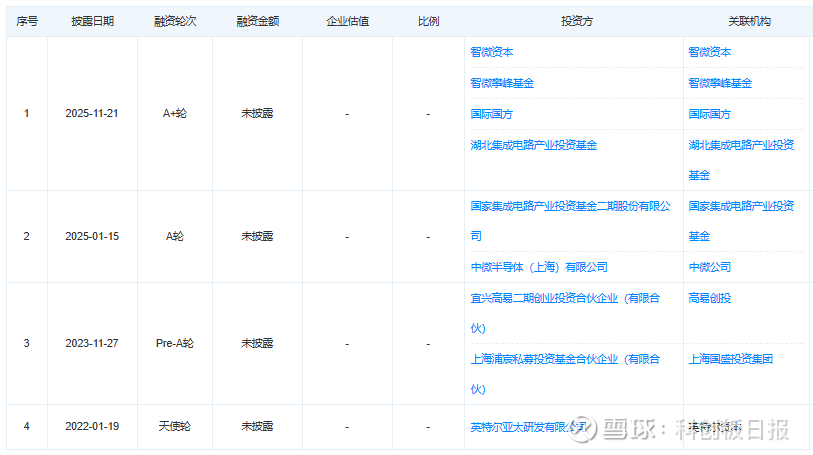Image resolution: width=813 pixels, height=455 pixels.
Task: Select 未披露 amount in the 2025-11-21 row
Action: [x=257, y=113]
